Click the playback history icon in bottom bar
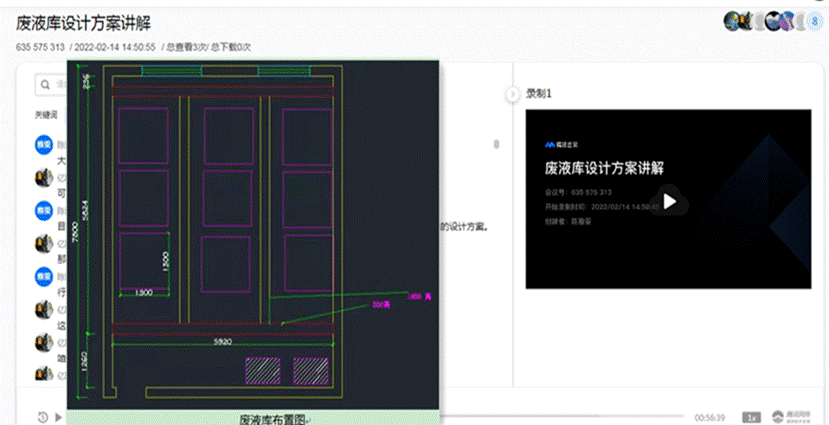This screenshot has height=425, width=829. click(43, 417)
